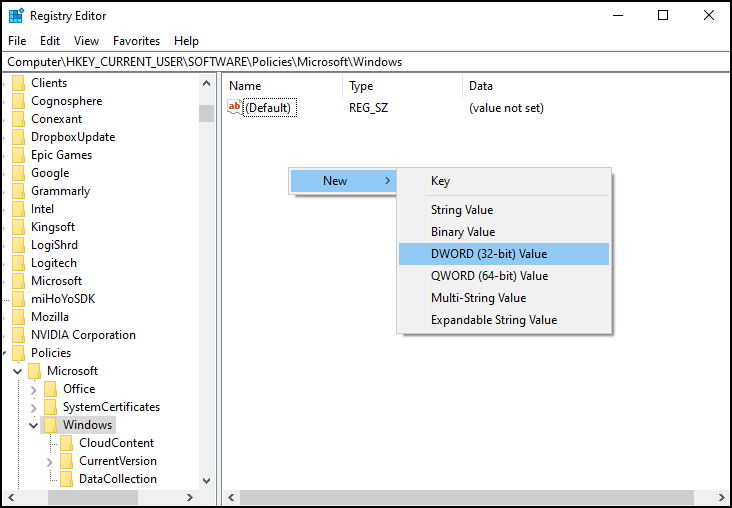Select the Epic Games key label
Screen dimensions: 732x508
(62, 155)
